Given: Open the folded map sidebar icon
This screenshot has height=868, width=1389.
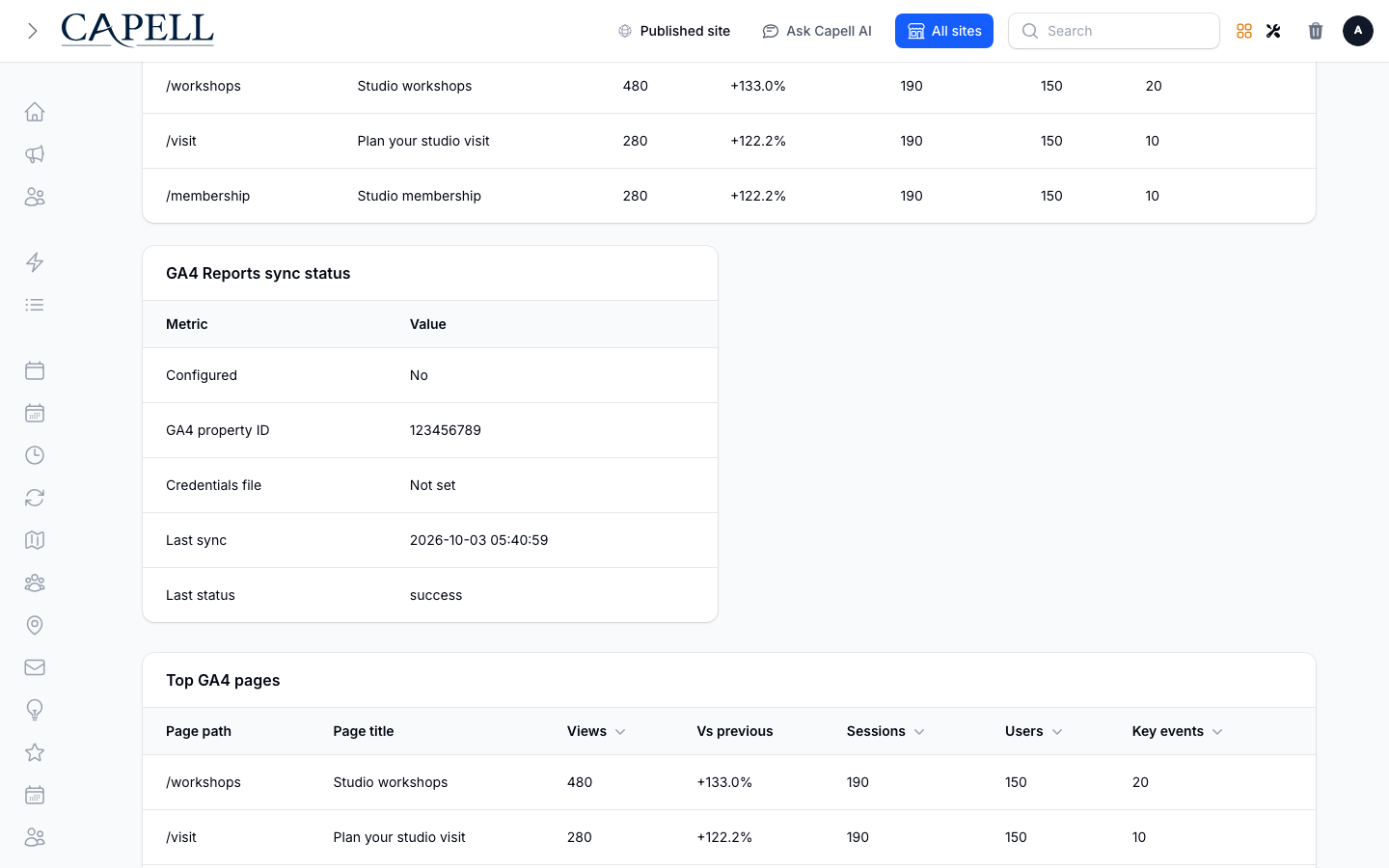Looking at the screenshot, I should (x=35, y=540).
